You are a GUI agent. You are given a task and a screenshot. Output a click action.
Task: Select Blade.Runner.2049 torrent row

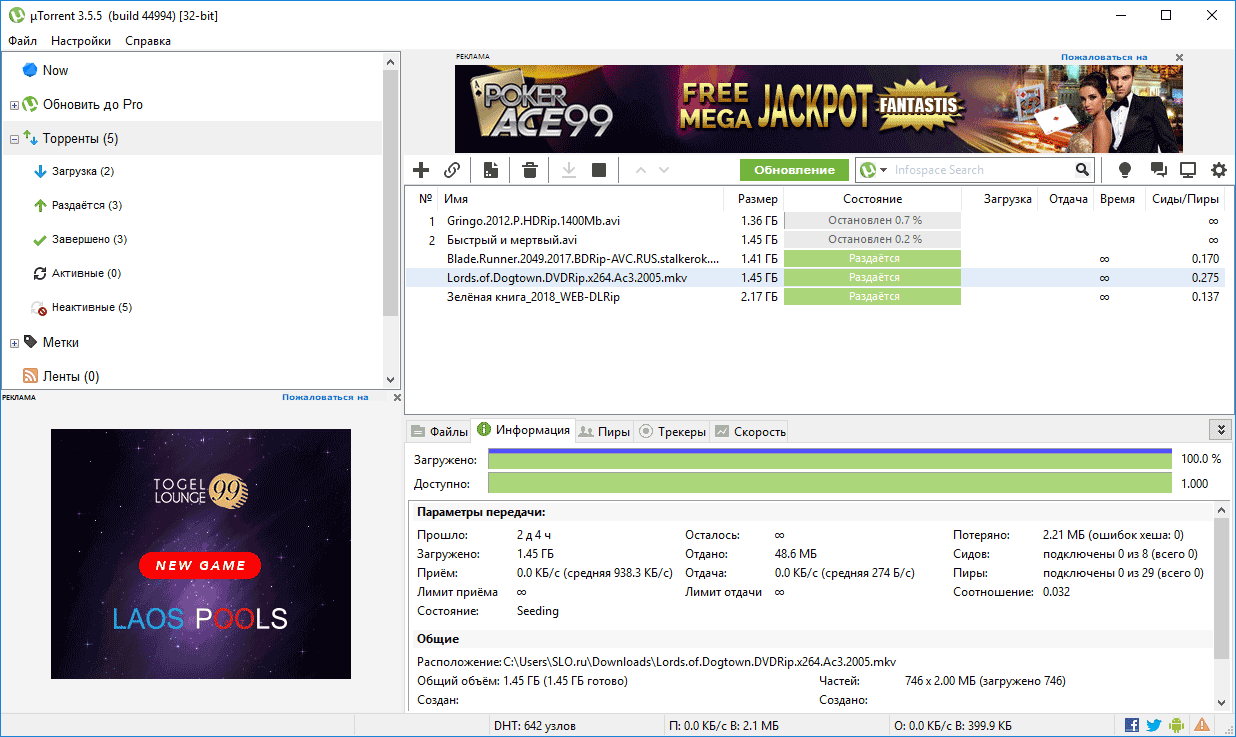click(x=815, y=259)
